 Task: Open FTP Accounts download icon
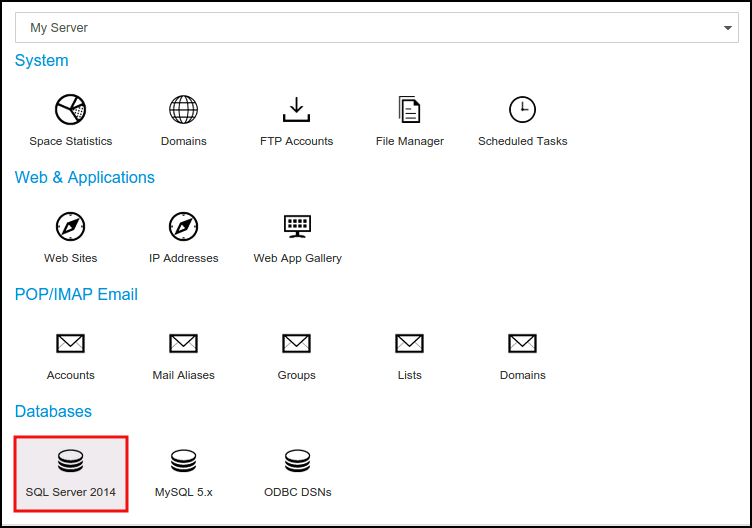(x=296, y=109)
